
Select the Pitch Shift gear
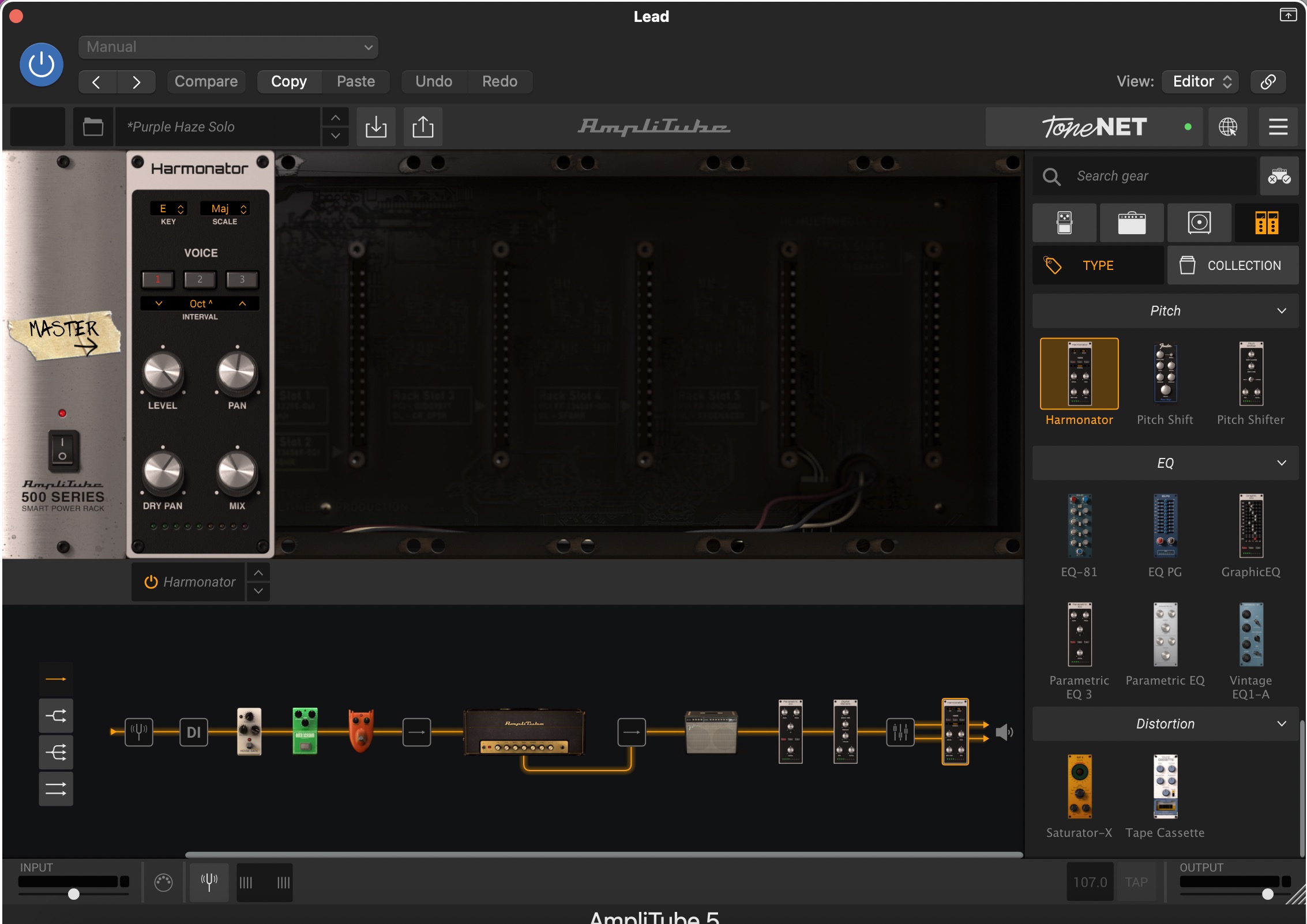point(1165,374)
